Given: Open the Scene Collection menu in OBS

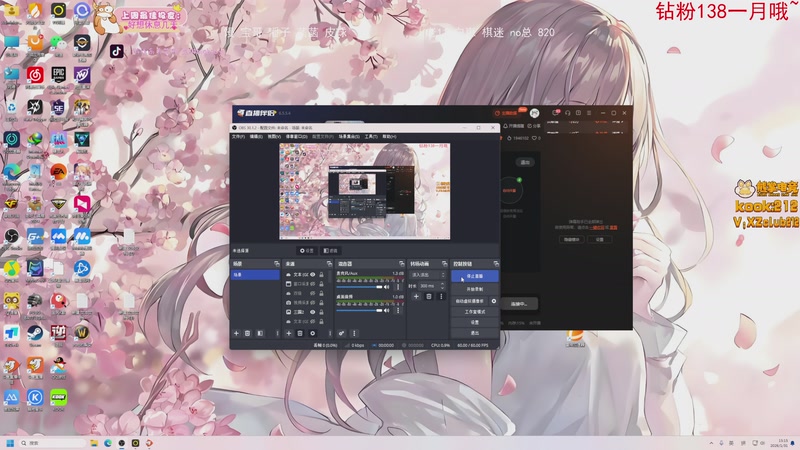Looking at the screenshot, I should click(349, 137).
